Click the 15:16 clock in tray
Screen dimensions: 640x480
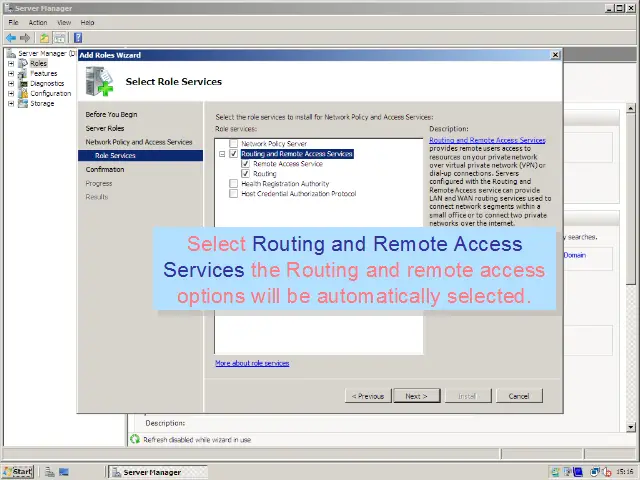[625, 472]
